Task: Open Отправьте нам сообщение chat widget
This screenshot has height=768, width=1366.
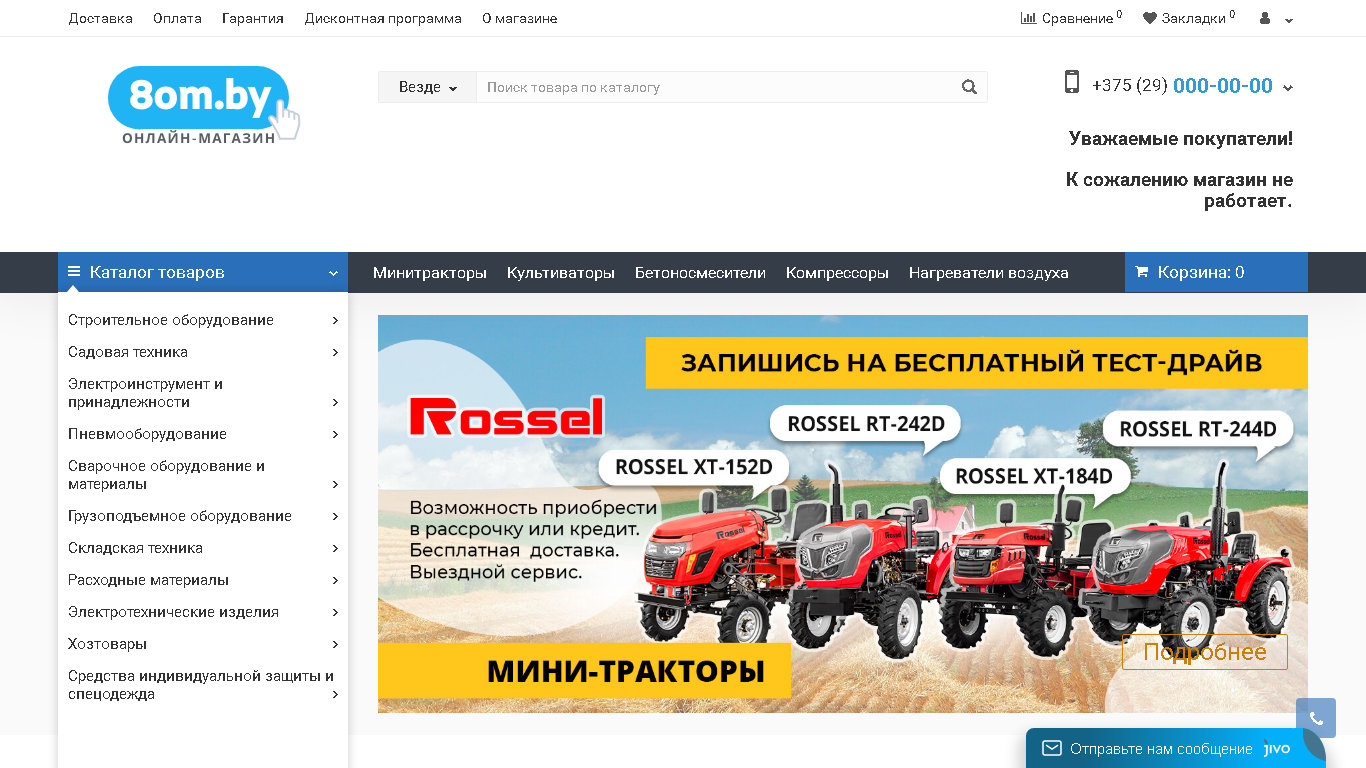Action: (1176, 748)
